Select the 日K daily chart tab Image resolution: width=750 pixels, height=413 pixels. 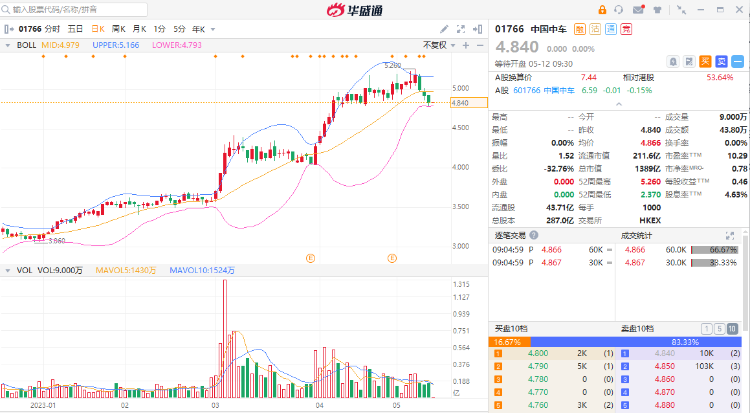[x=98, y=29]
